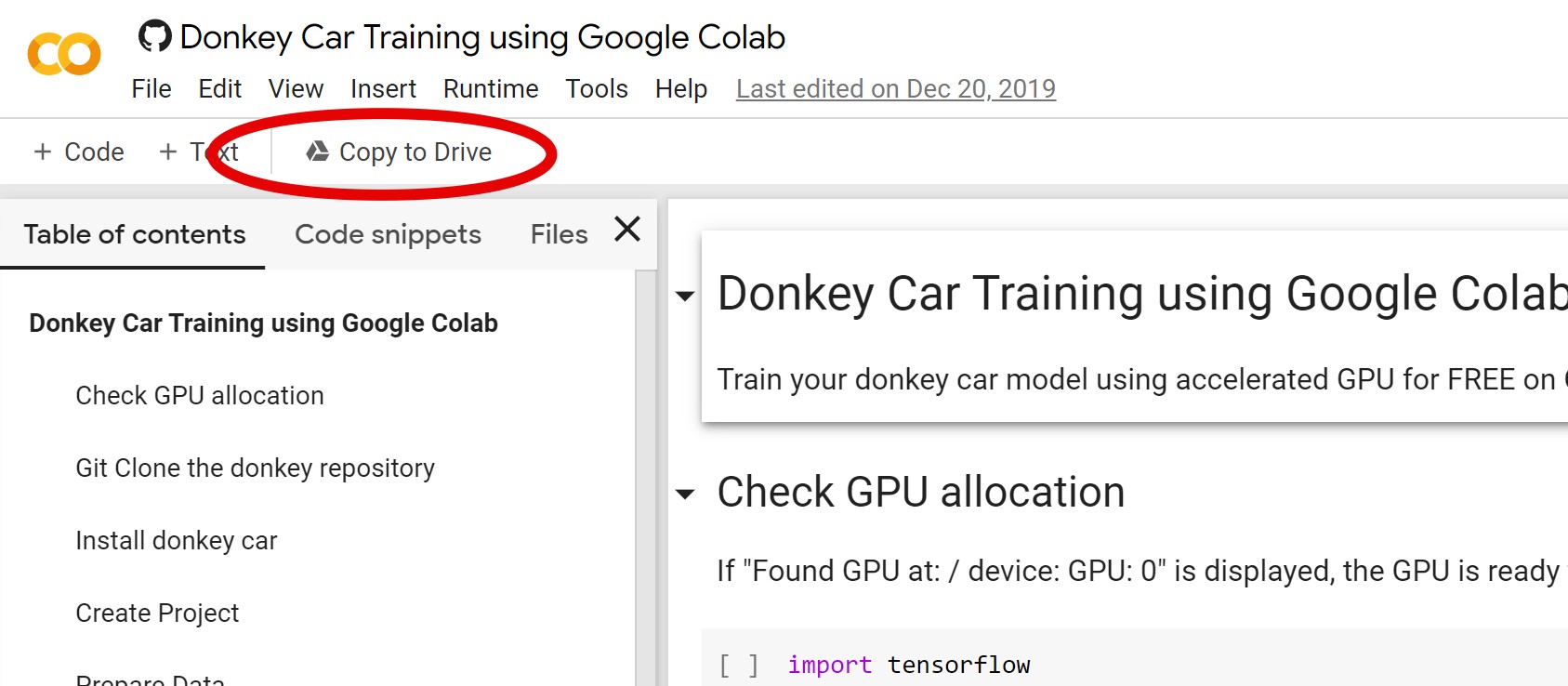Click the table of contents vertical scrollbar
Viewport: 1568px width, 686px height.
tap(645, 465)
